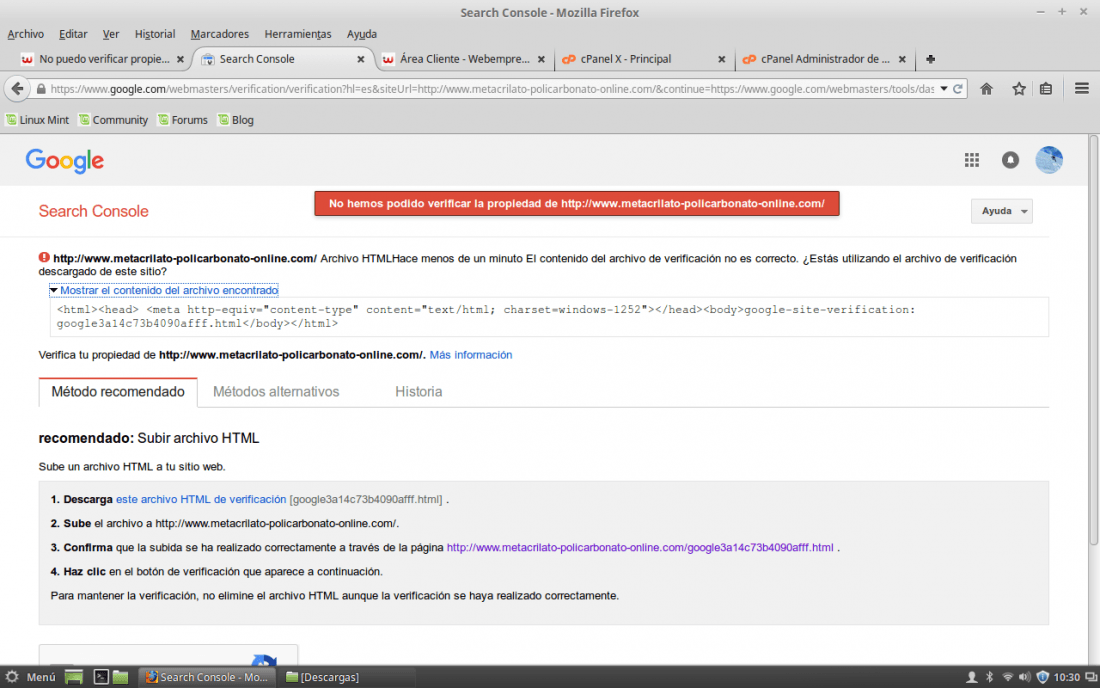Click the Bluetooth tray icon
Screen dimensions: 1100x688
990,677
